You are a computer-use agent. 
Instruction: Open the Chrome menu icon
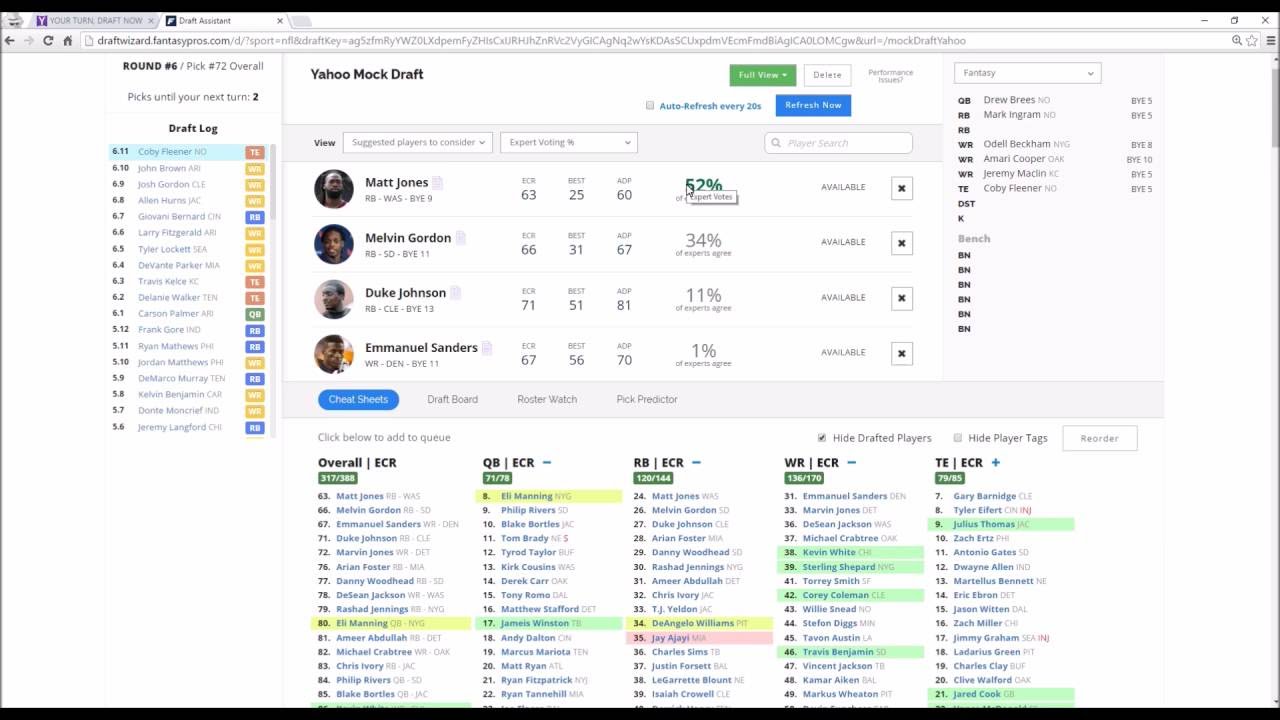[x=1270, y=41]
